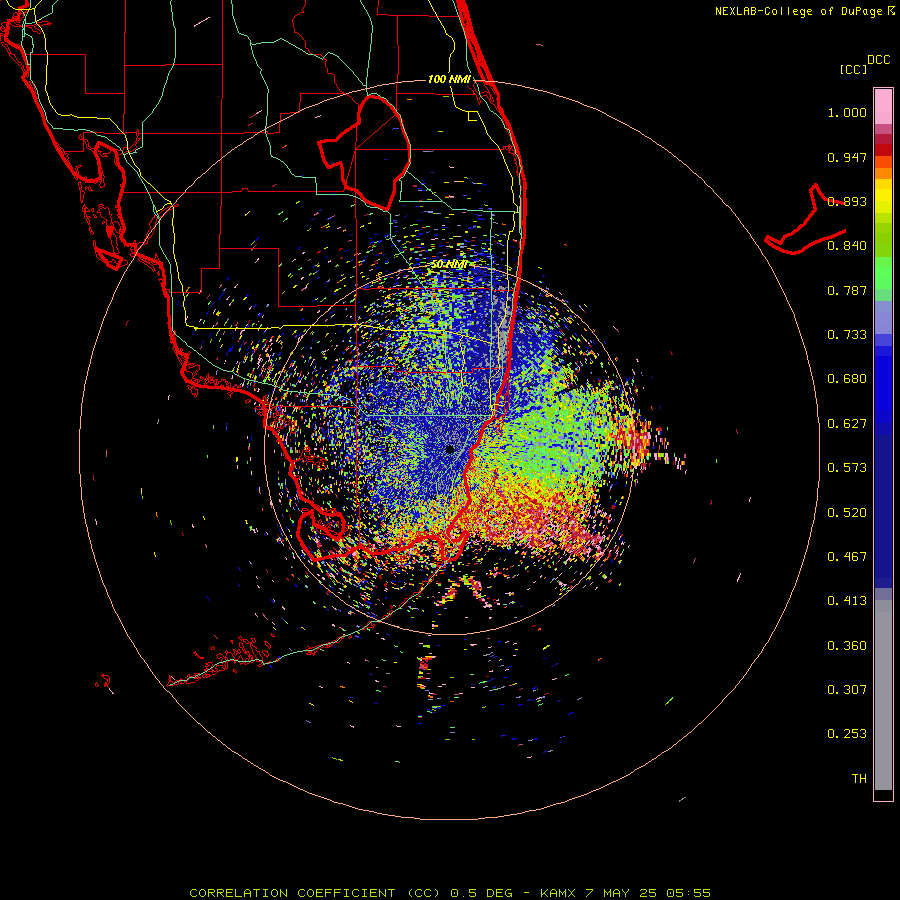
Task: Select the 0.307 legend value
Action: coord(847,690)
